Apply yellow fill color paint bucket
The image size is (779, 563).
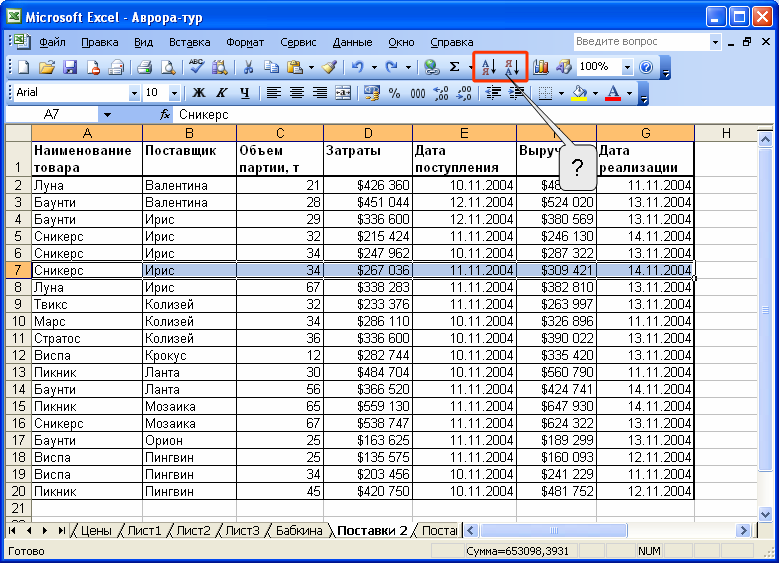[x=579, y=92]
